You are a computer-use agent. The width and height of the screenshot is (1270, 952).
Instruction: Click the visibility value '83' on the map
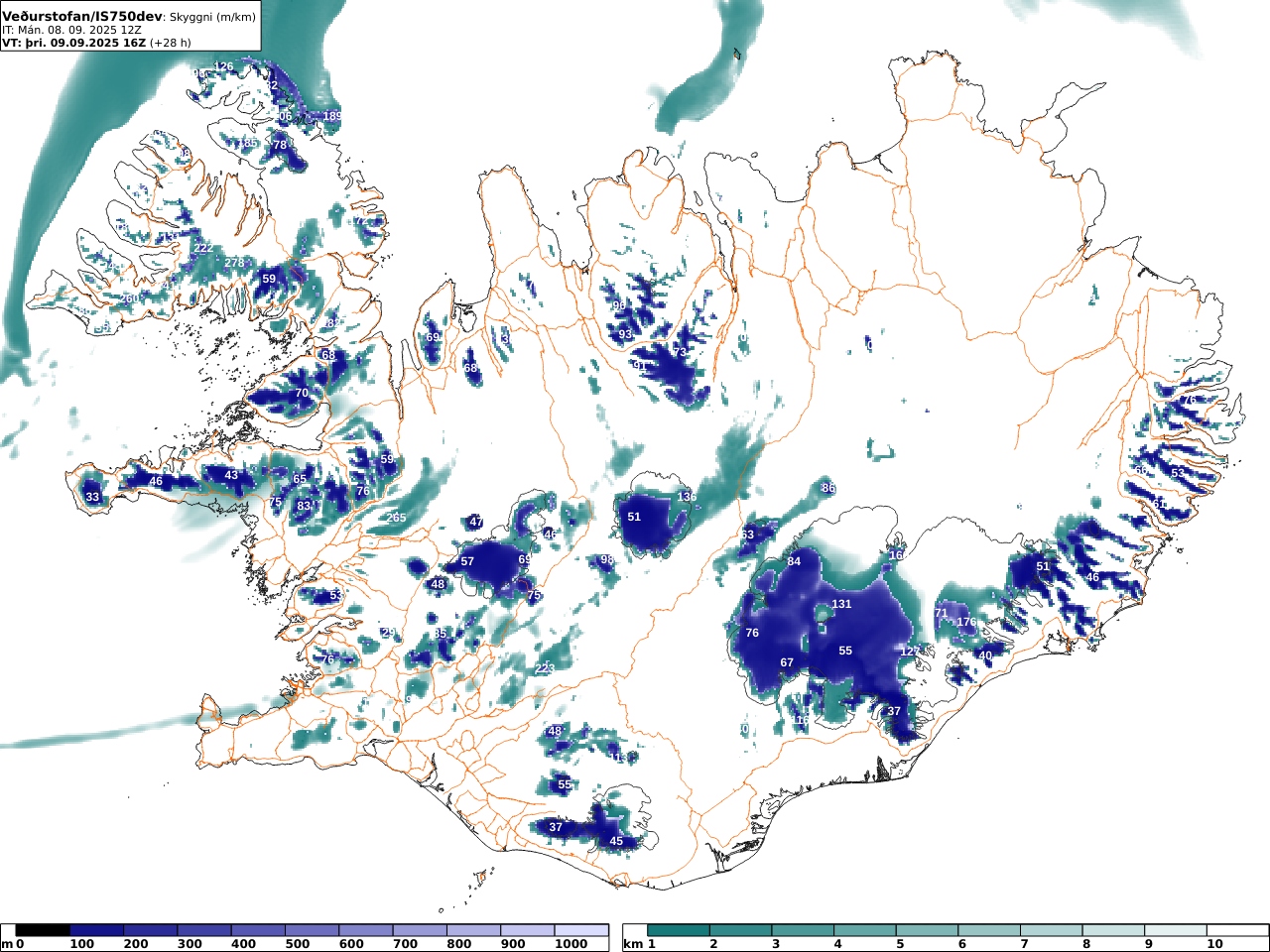304,506
